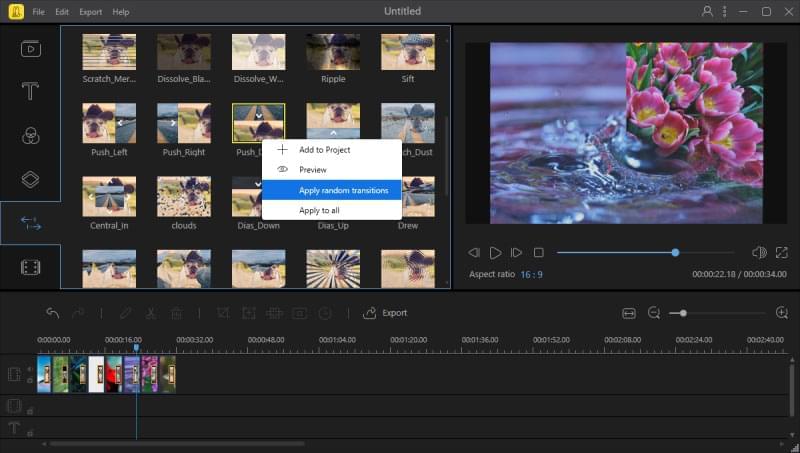
Task: Click the Undo arrow in timeline toolbar
Action: click(x=53, y=313)
